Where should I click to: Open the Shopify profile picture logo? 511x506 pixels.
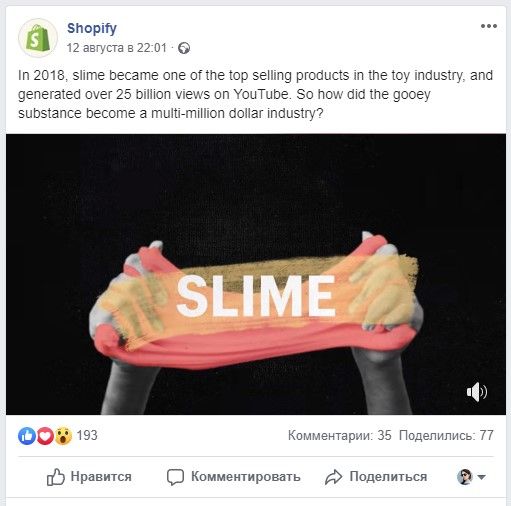click(38, 38)
